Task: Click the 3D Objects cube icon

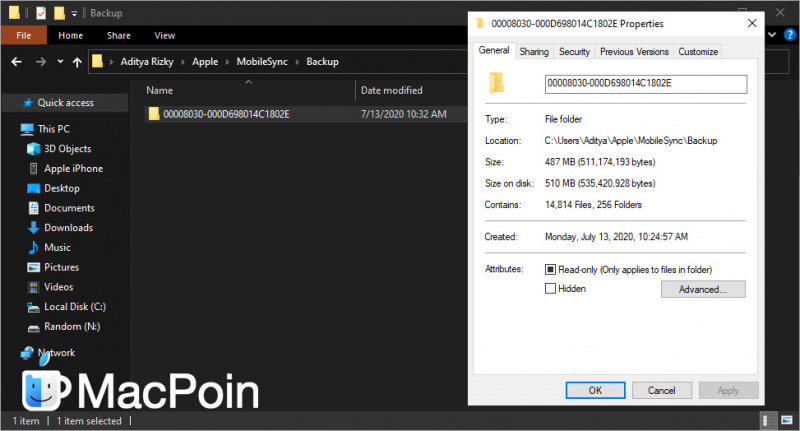Action: 34,148
